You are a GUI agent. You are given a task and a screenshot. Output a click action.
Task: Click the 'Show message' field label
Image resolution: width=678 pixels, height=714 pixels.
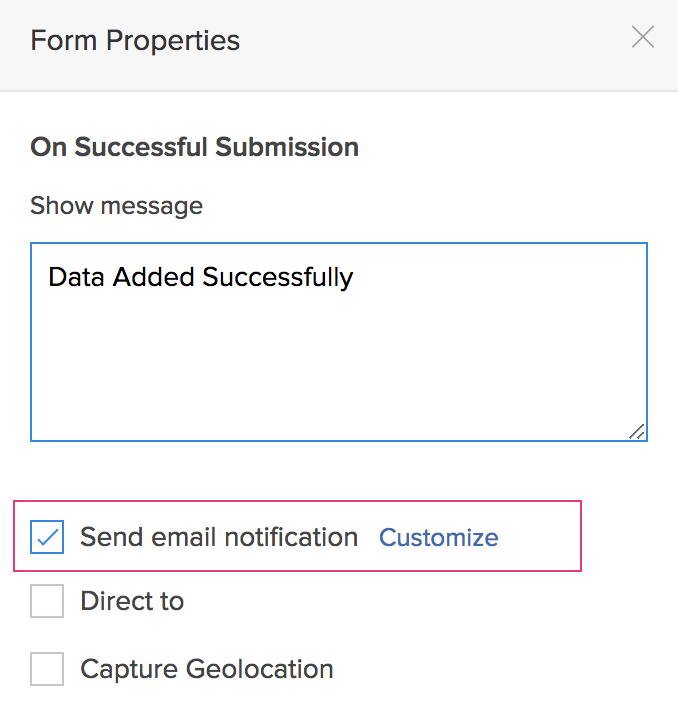116,206
